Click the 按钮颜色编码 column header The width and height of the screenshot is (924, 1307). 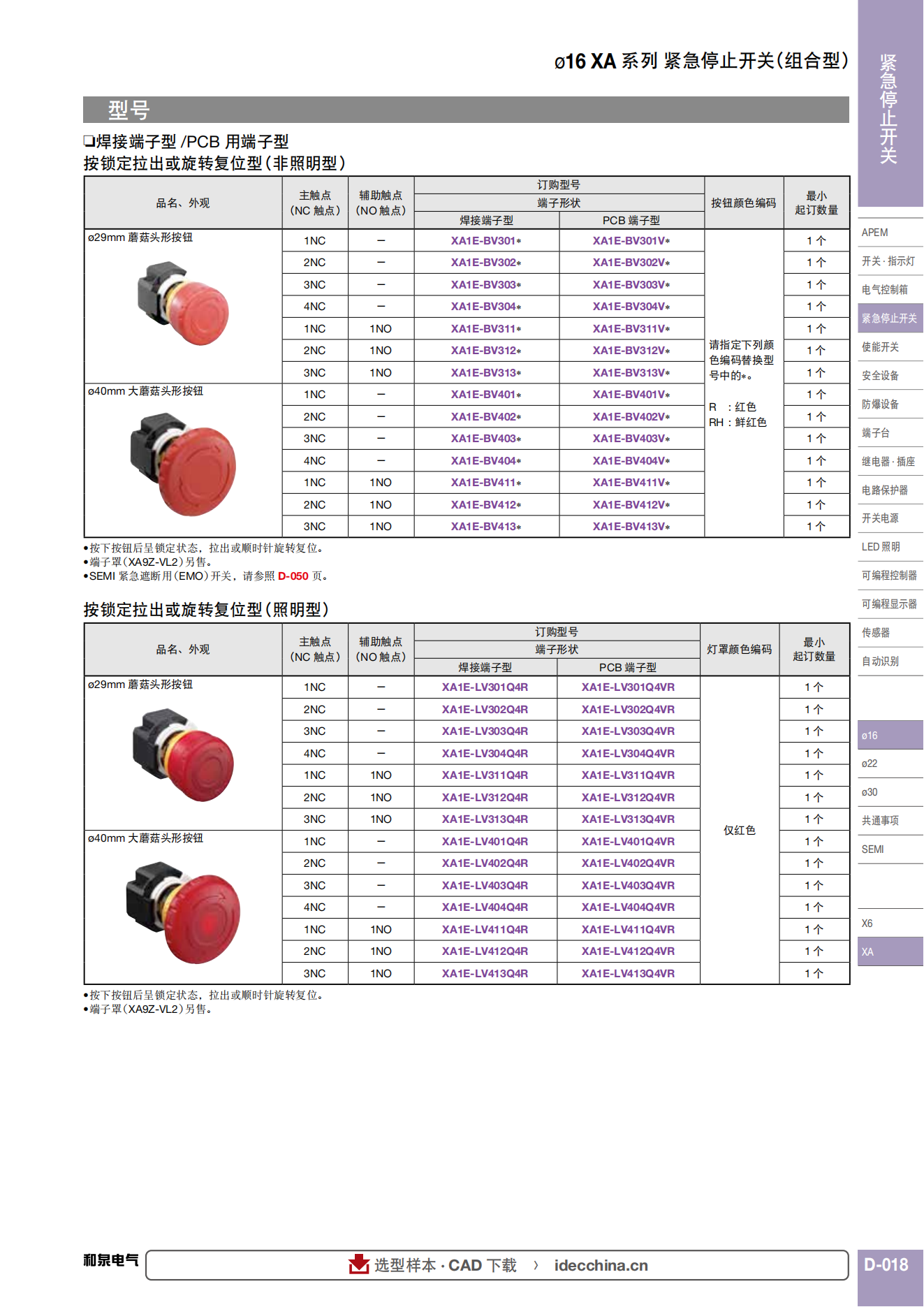click(x=744, y=203)
